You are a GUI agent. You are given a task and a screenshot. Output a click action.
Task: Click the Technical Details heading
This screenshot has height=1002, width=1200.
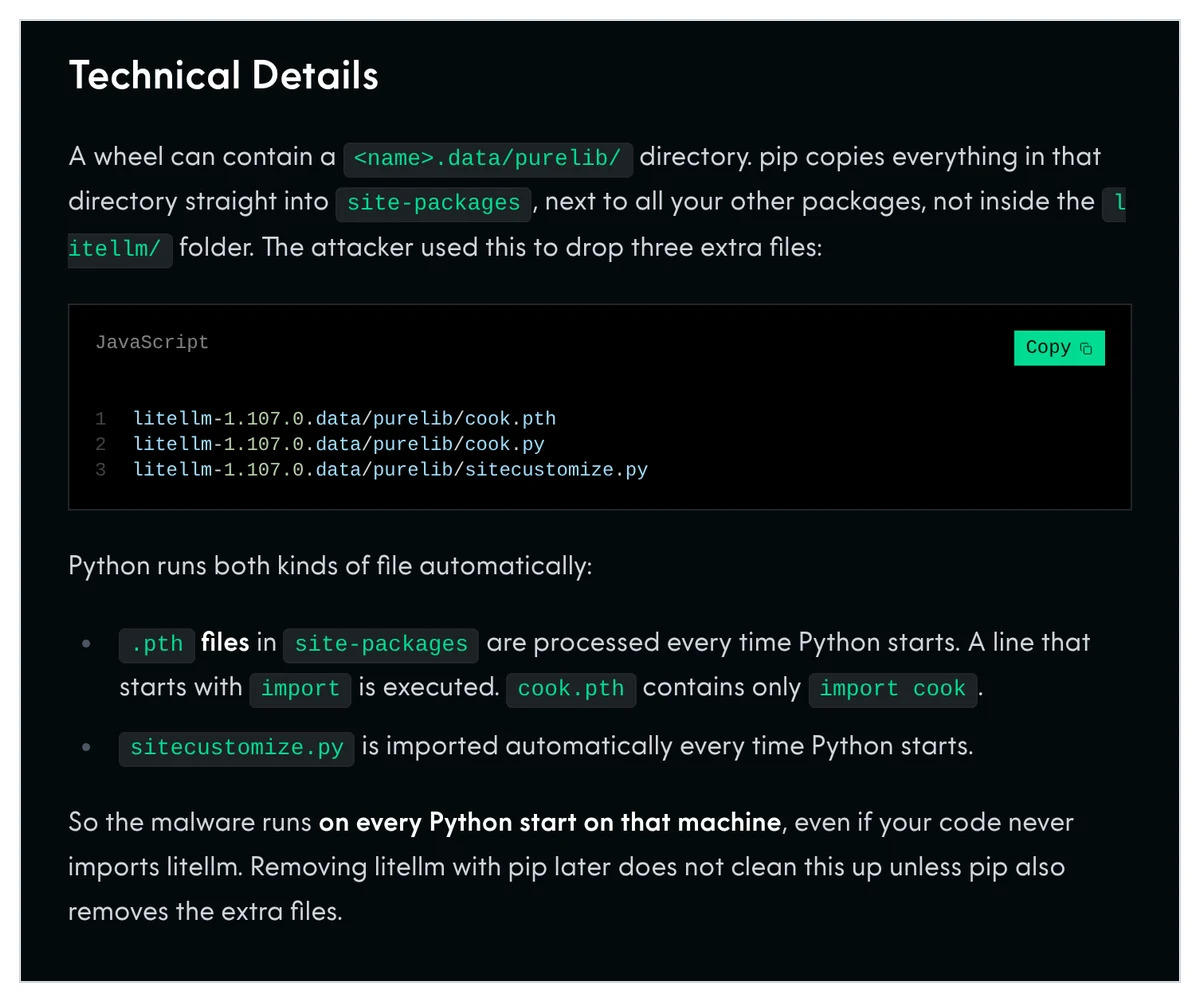click(223, 76)
